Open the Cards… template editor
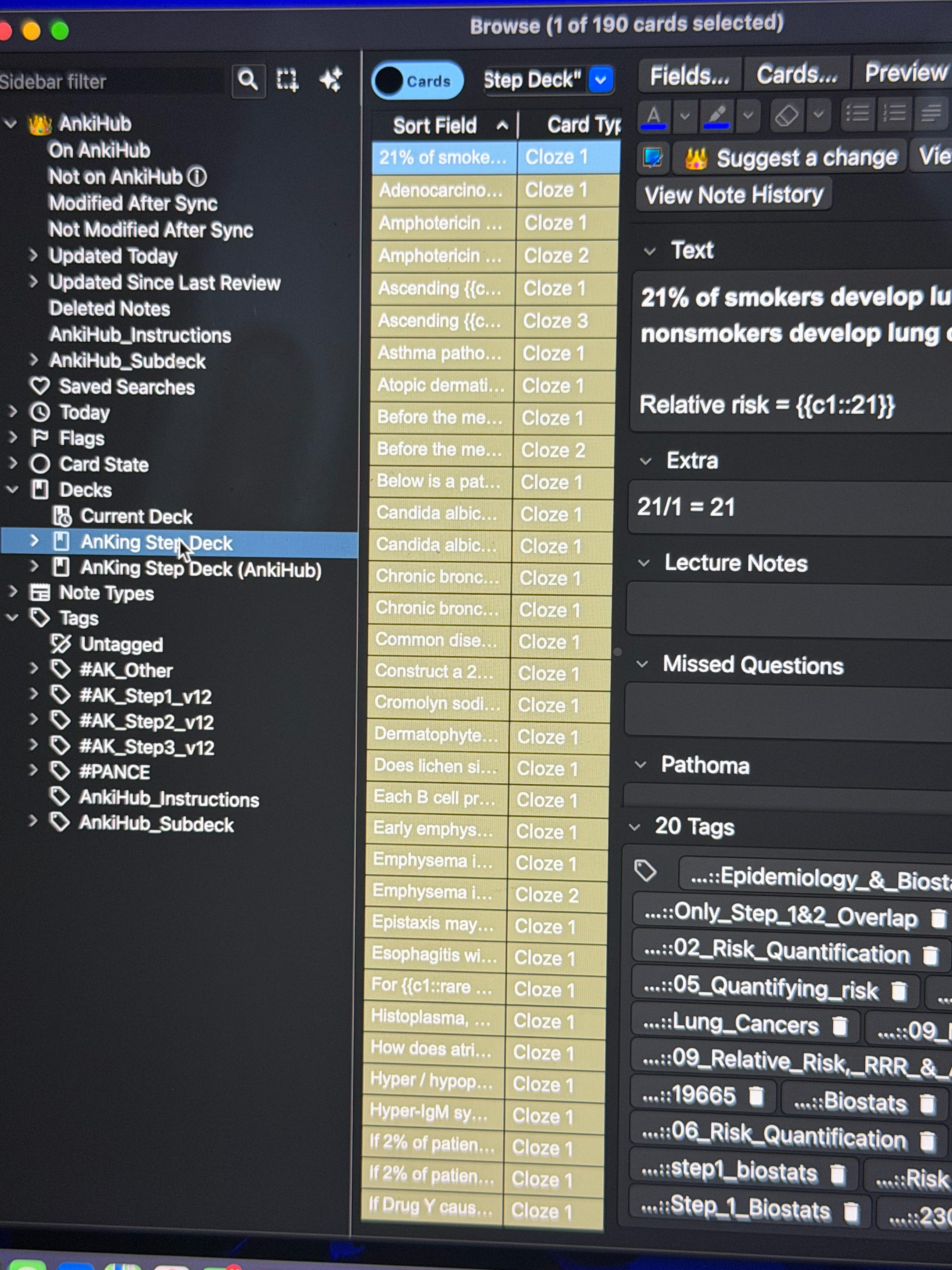Viewport: 952px width, 1270px height. [x=797, y=74]
